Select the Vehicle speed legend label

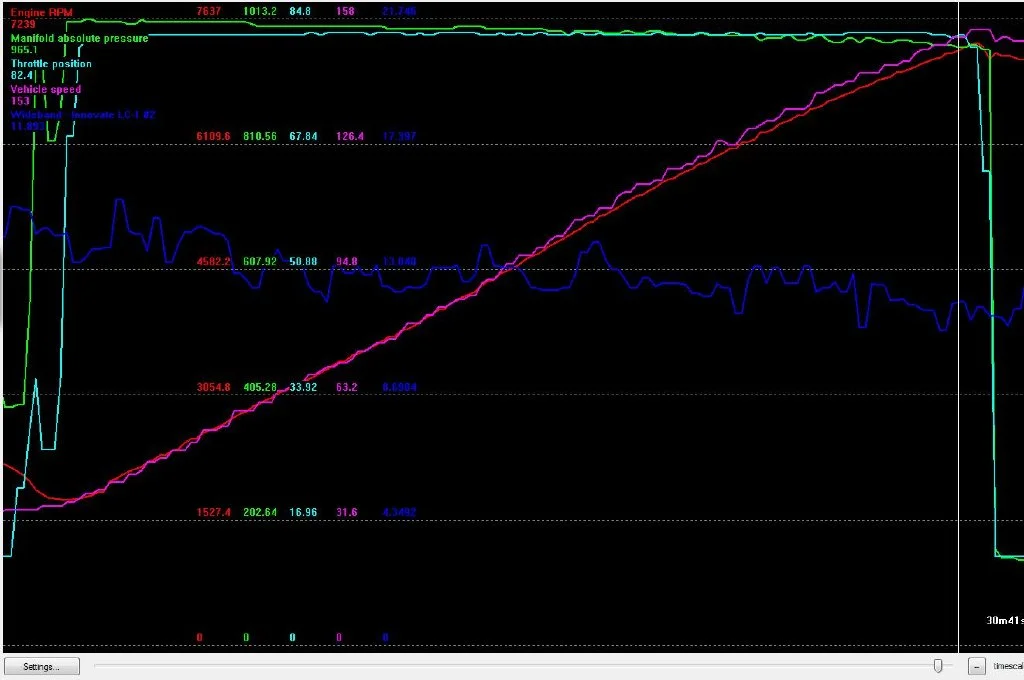tap(46, 89)
